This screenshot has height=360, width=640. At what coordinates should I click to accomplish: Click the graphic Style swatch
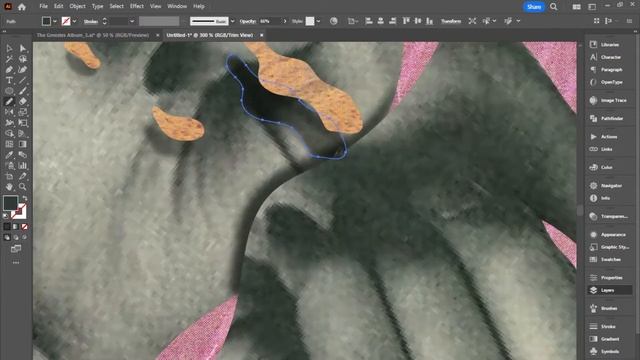pyautogui.click(x=310, y=21)
